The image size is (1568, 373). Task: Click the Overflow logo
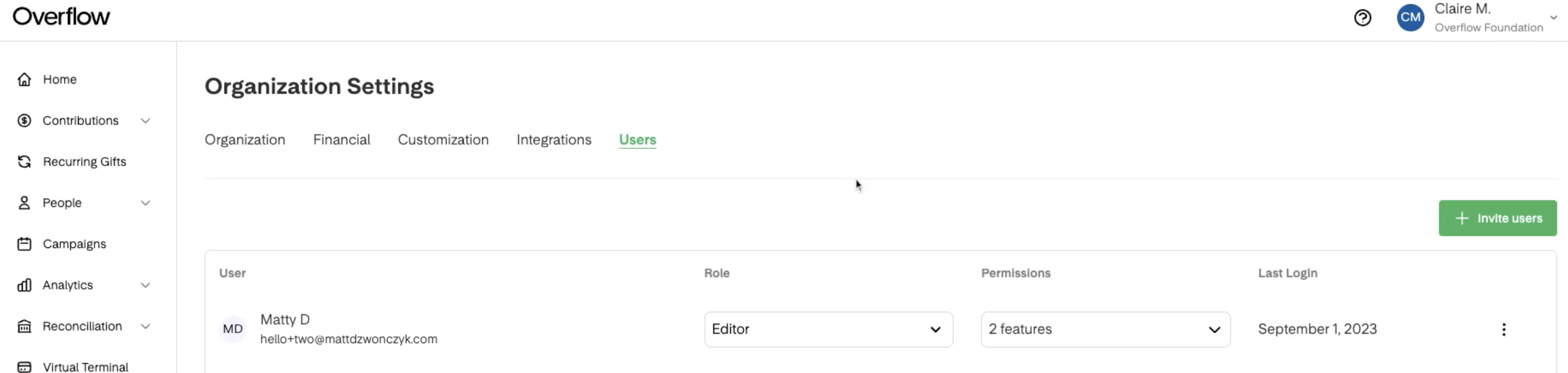tap(61, 17)
